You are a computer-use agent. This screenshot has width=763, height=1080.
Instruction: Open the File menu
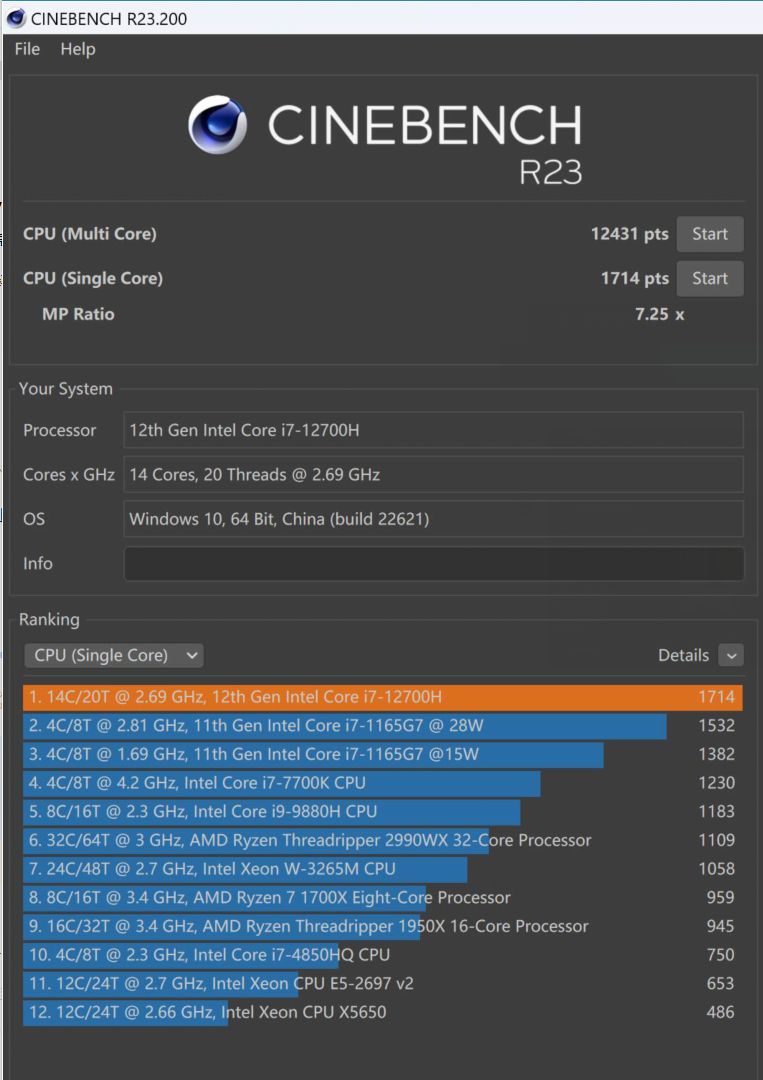27,49
